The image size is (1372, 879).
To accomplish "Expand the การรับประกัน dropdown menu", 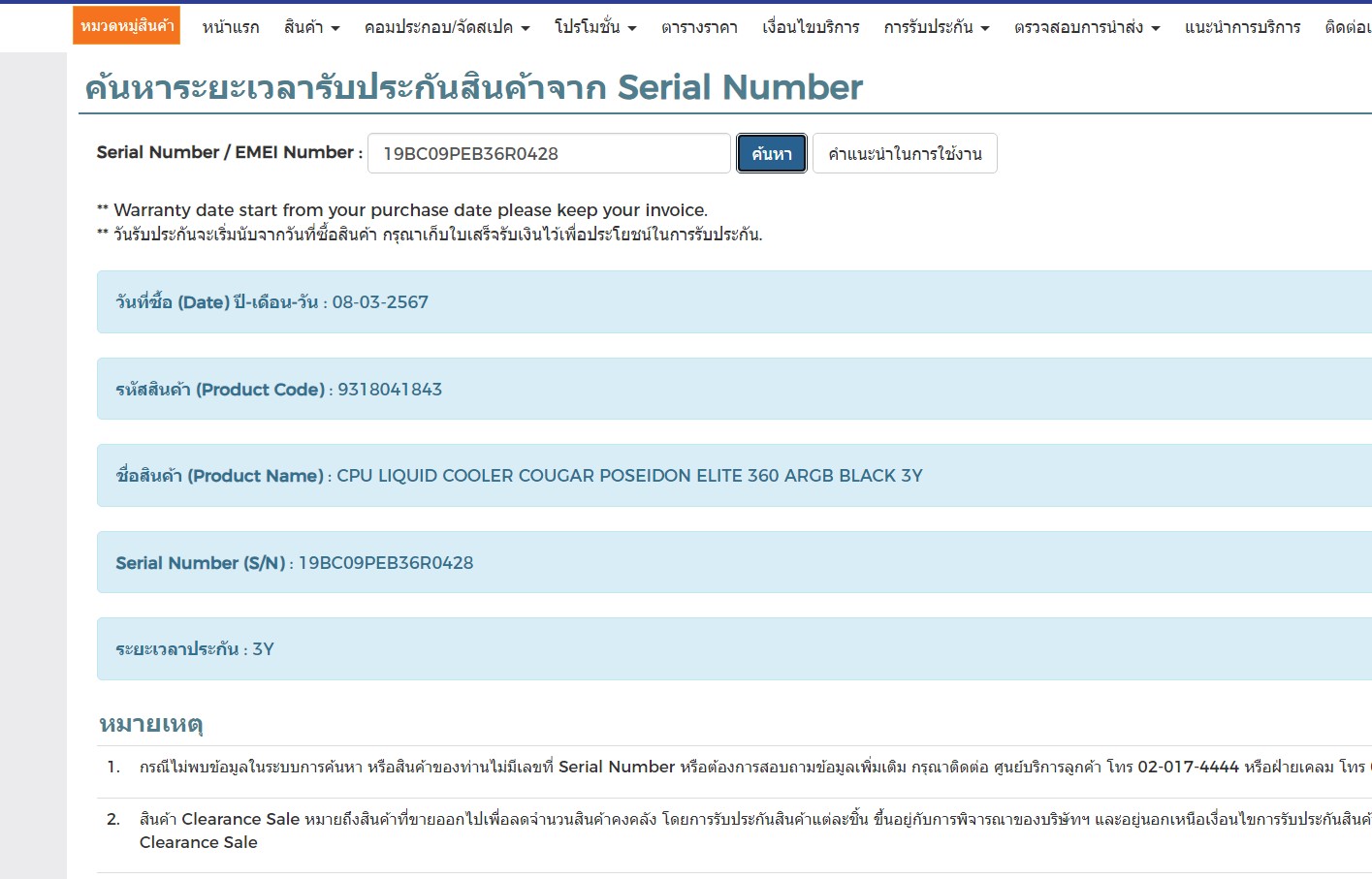I will [x=937, y=27].
